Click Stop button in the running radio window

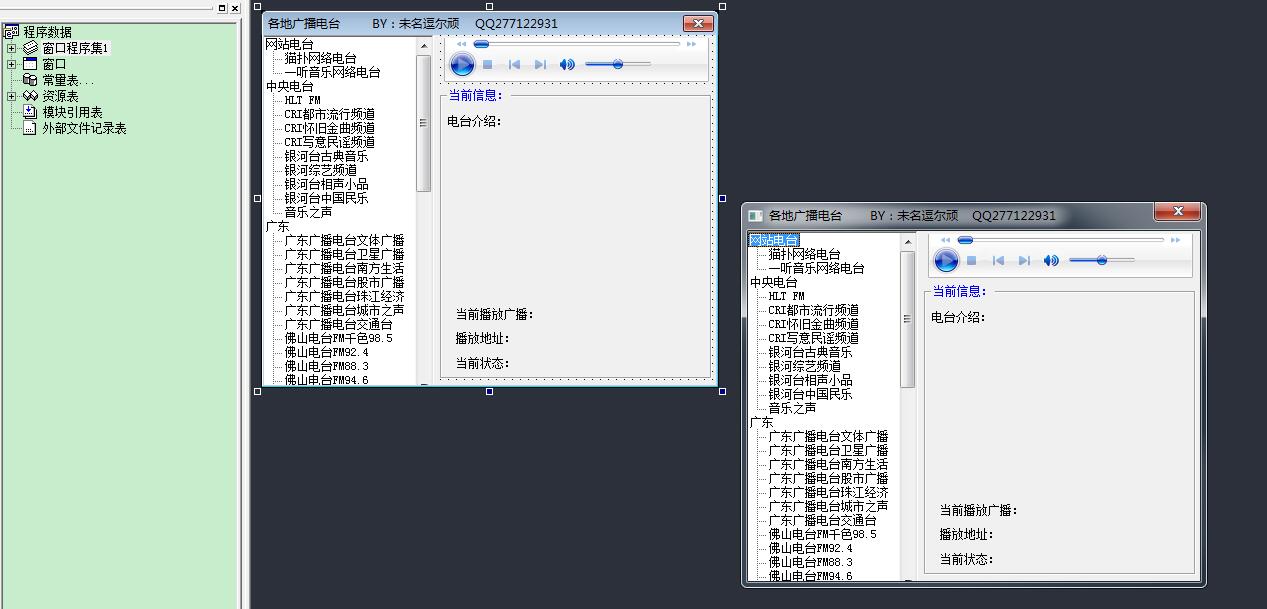tap(971, 261)
